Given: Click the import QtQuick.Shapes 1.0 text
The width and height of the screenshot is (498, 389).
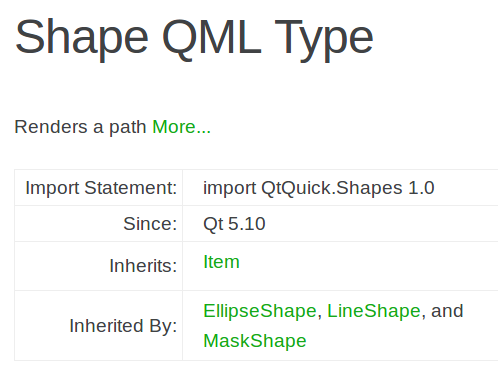Looking at the screenshot, I should pos(319,188).
